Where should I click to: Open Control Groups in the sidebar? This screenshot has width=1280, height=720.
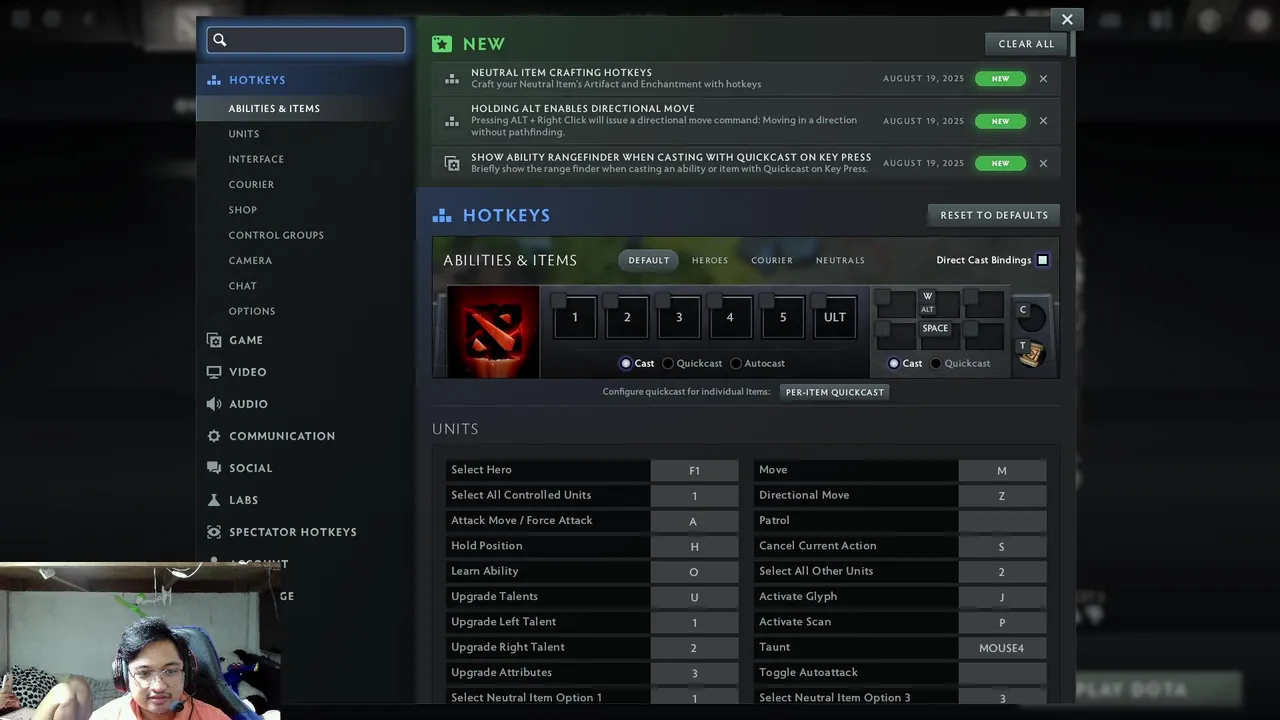276,235
